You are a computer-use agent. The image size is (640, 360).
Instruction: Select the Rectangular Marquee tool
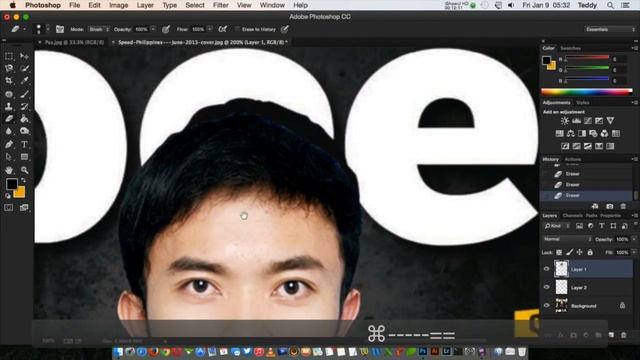[x=9, y=56]
